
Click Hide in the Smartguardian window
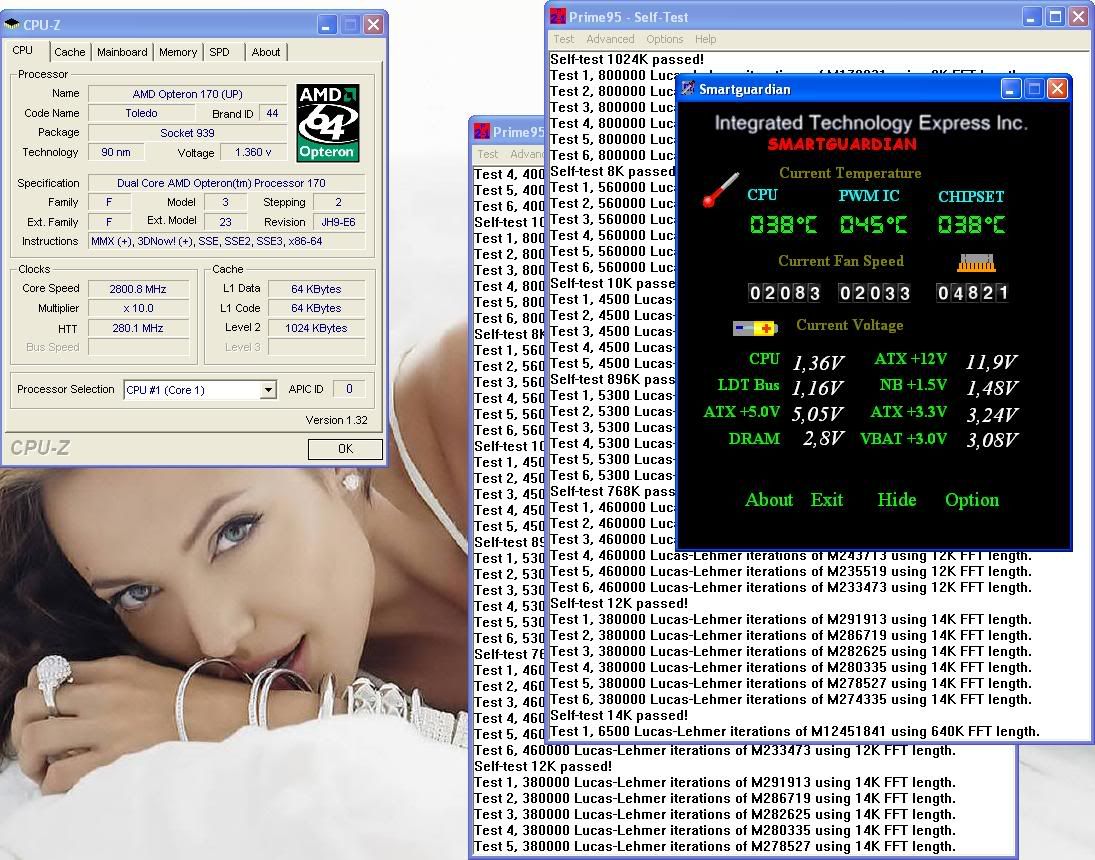coord(897,500)
